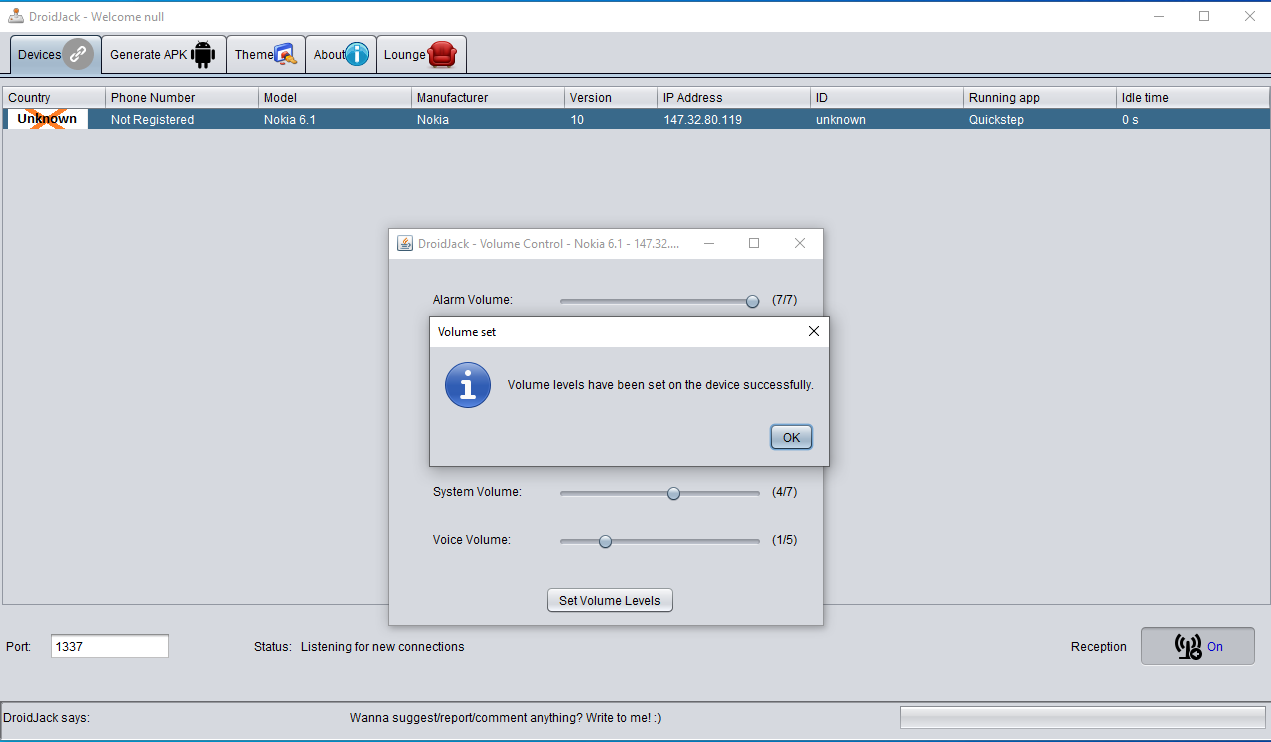Screen dimensions: 1271x742
Task: Switch to the Devices tab
Action: (x=56, y=54)
